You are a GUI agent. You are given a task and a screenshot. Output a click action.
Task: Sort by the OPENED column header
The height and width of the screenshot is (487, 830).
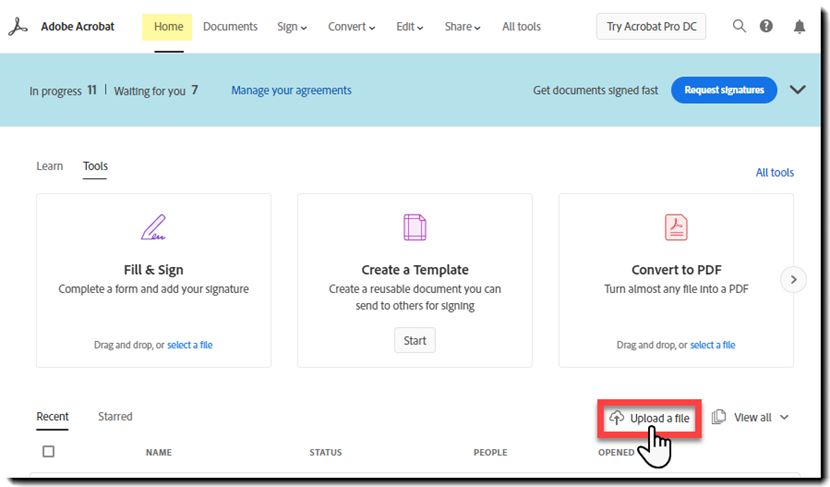tap(616, 453)
